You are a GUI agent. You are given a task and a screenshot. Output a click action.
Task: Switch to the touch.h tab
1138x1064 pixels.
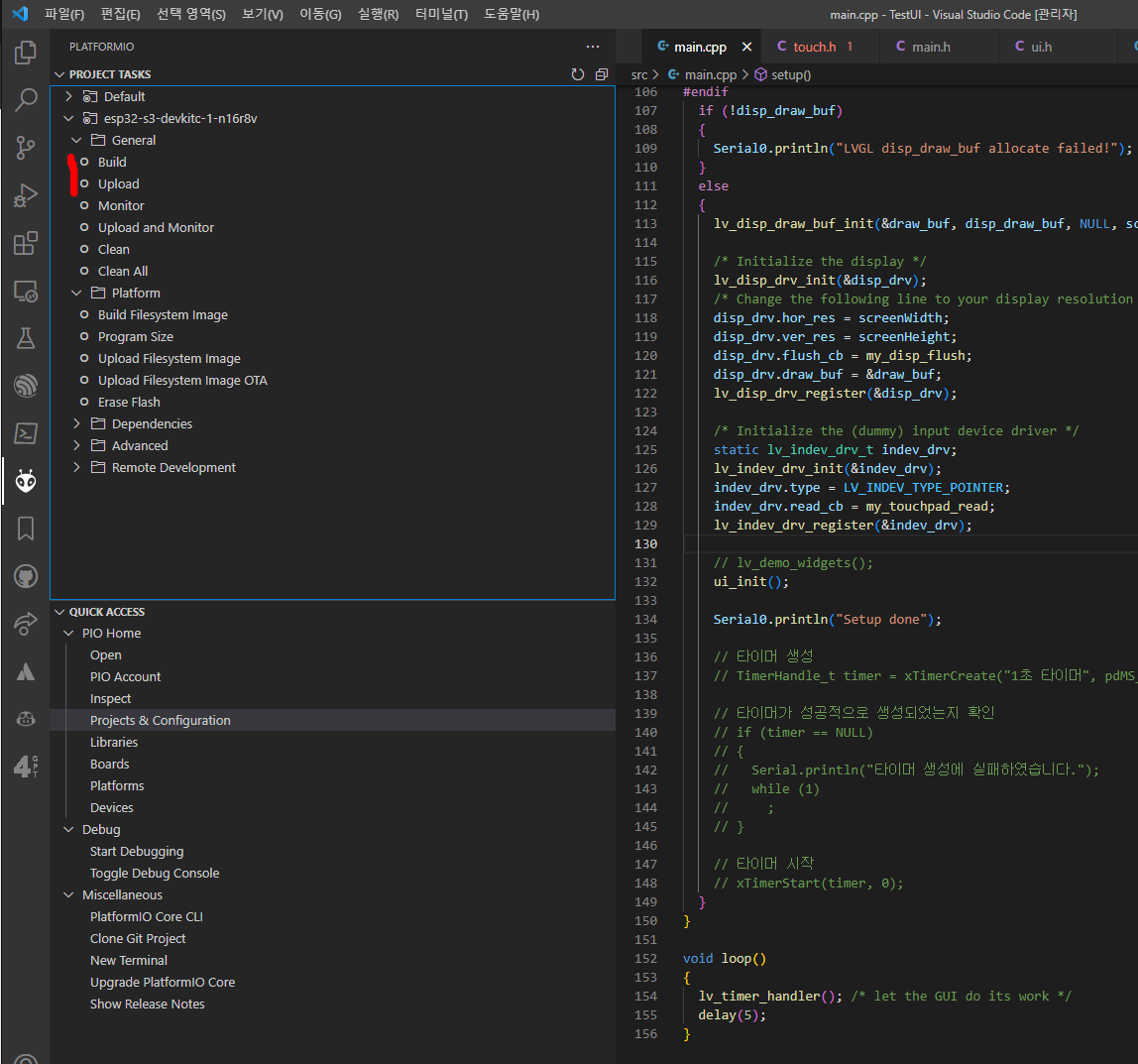click(x=814, y=47)
